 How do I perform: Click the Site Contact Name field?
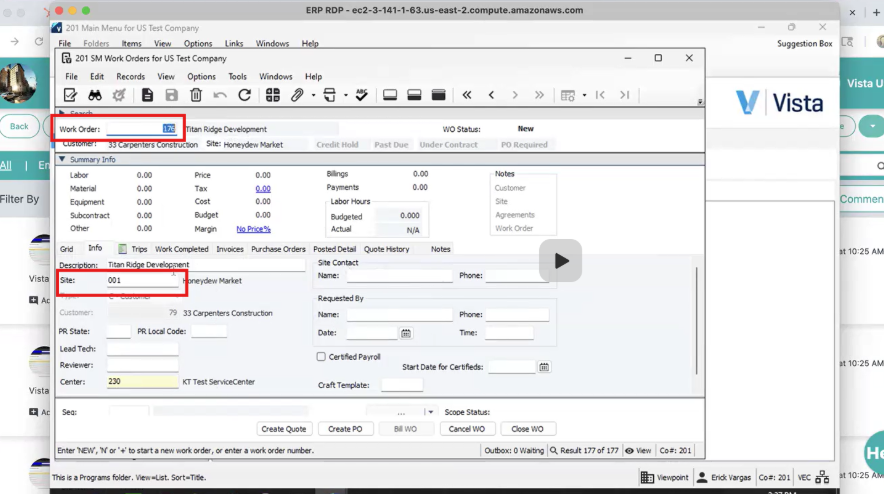coord(399,276)
